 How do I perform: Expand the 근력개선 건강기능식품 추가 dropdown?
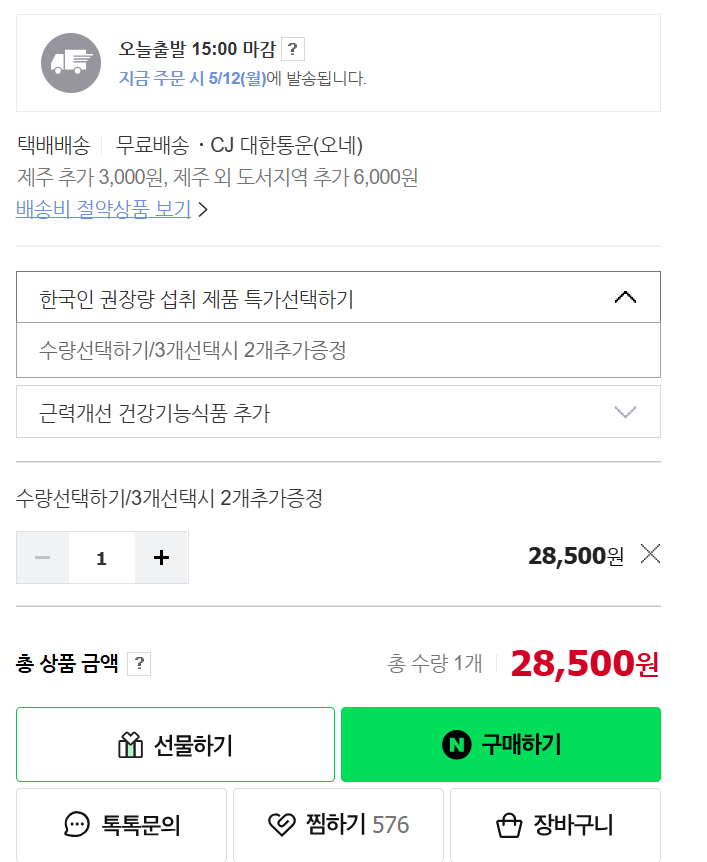(x=338, y=412)
